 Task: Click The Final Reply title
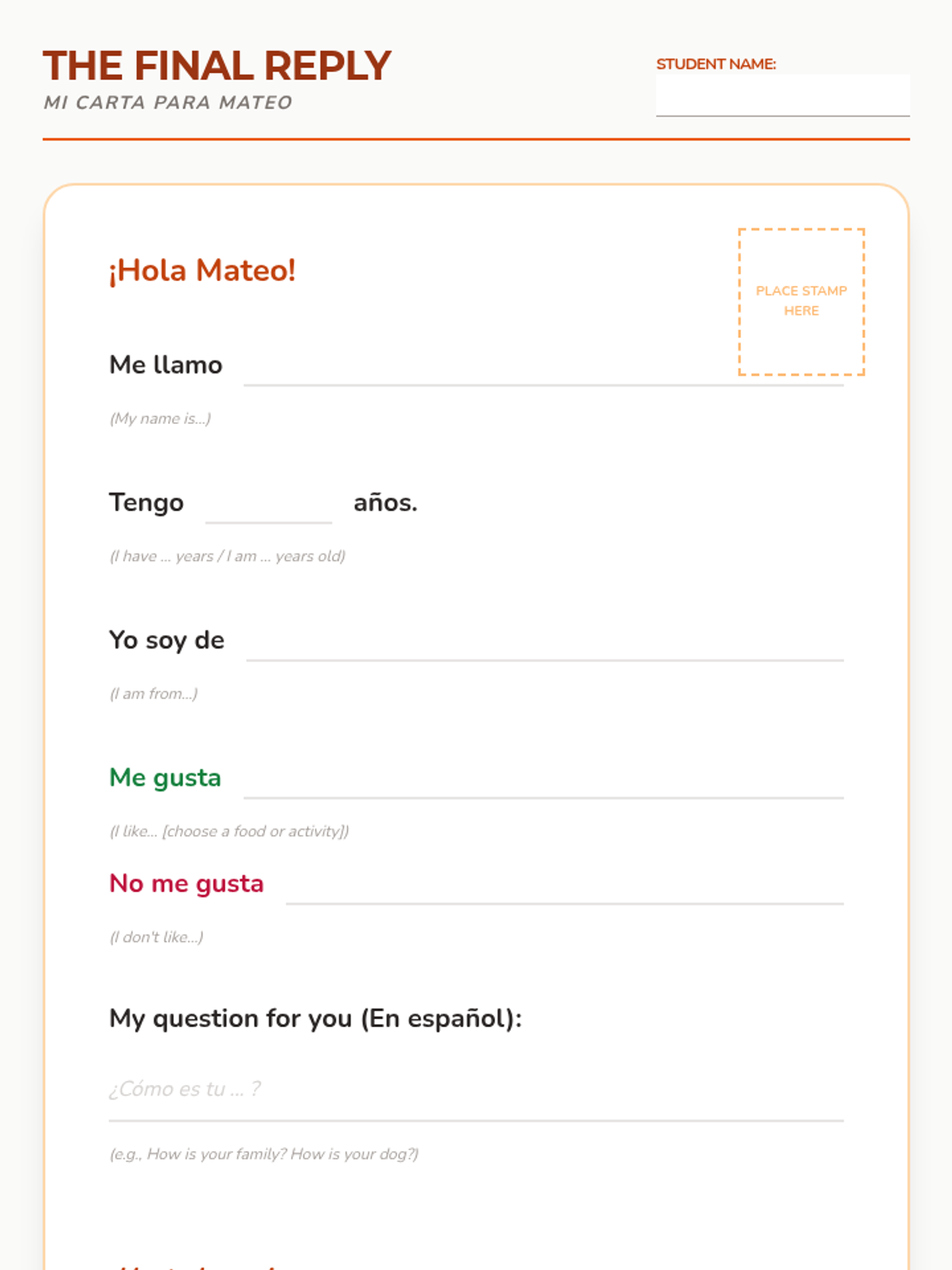point(217,66)
